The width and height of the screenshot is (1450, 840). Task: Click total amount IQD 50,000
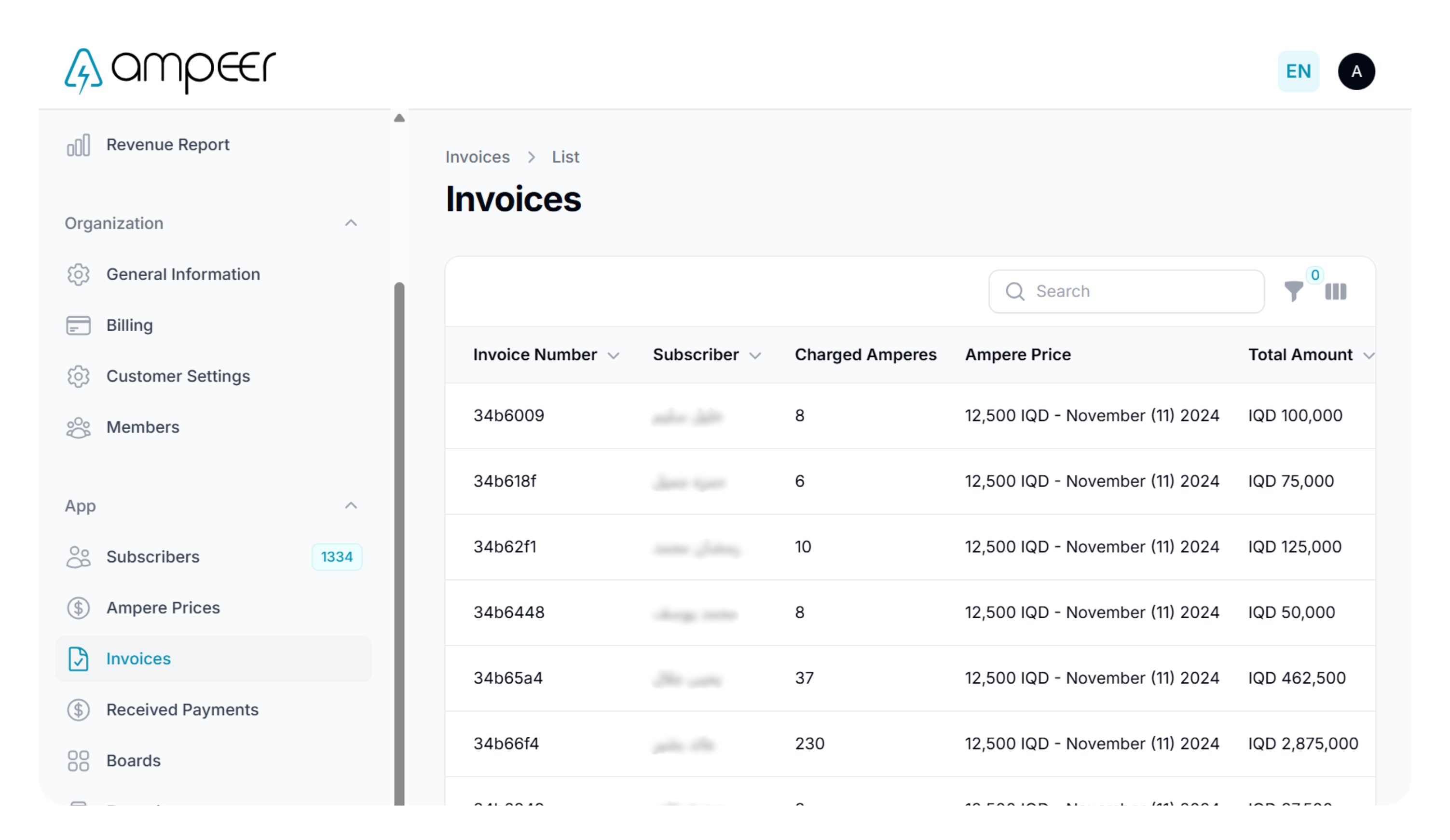[1291, 612]
